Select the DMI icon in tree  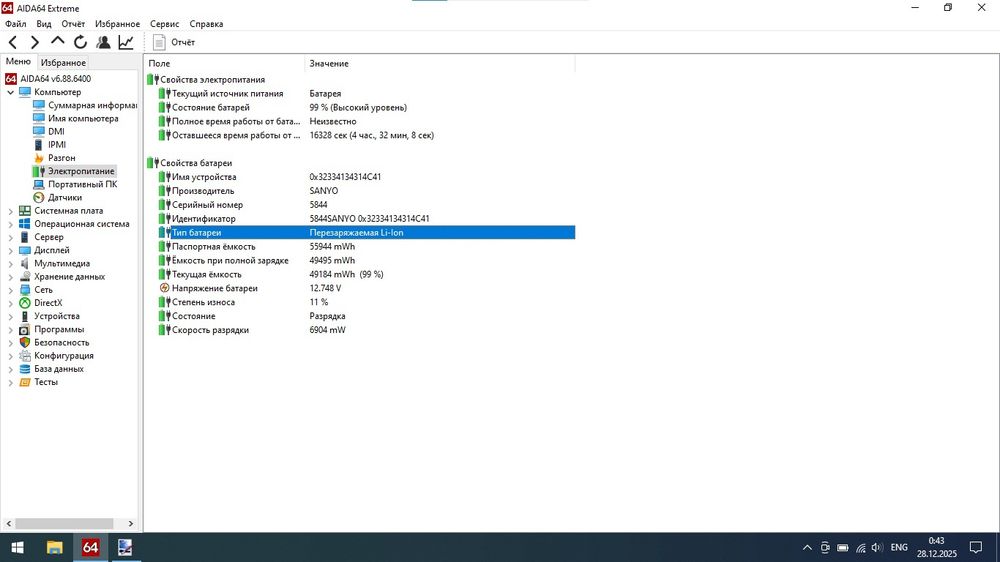pyautogui.click(x=39, y=131)
